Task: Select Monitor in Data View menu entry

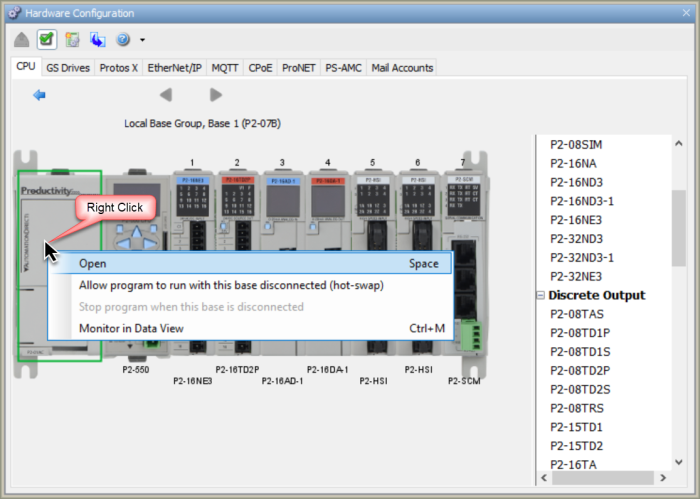Action: (x=131, y=328)
